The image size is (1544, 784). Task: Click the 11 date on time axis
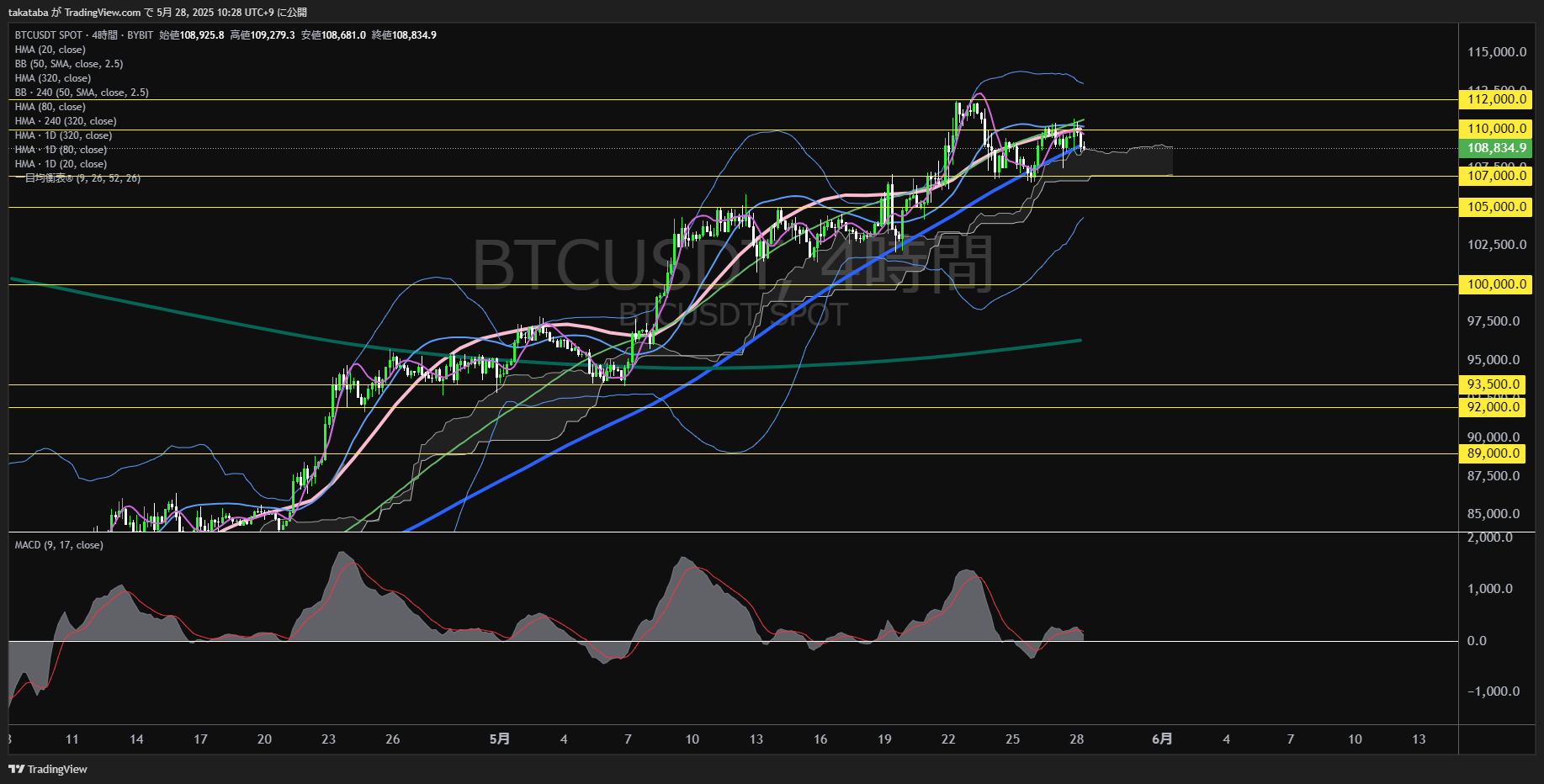(72, 739)
